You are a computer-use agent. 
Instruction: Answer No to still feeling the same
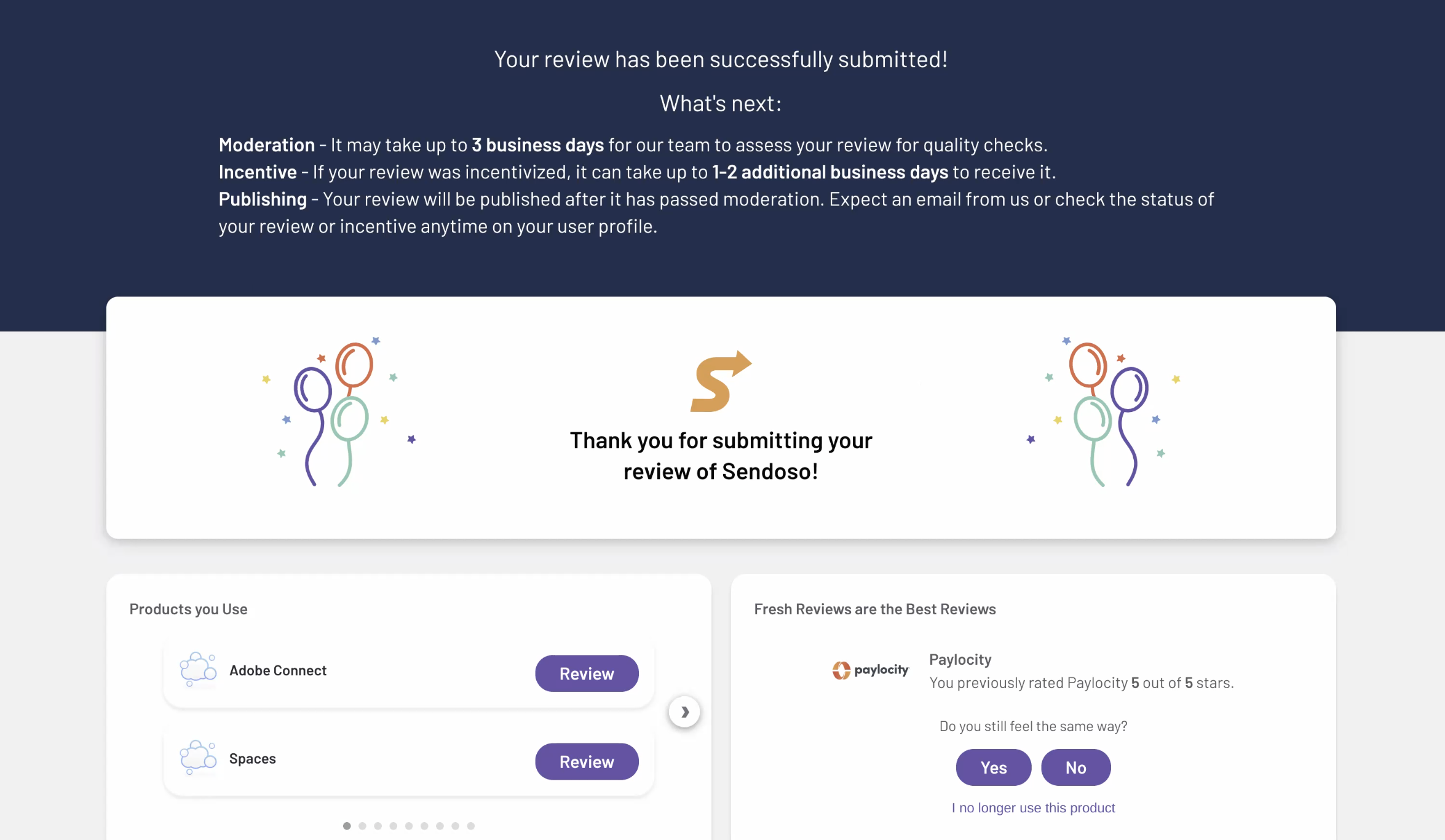click(1075, 767)
